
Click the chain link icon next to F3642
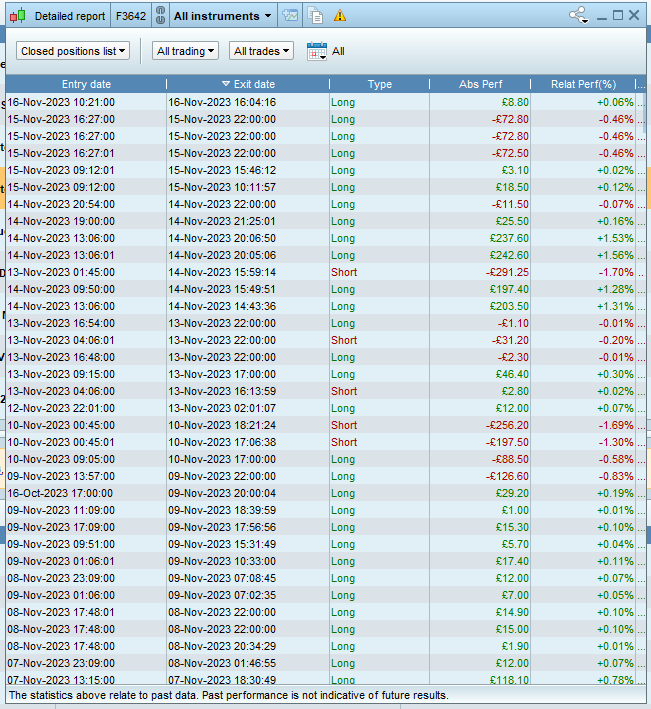coord(160,15)
